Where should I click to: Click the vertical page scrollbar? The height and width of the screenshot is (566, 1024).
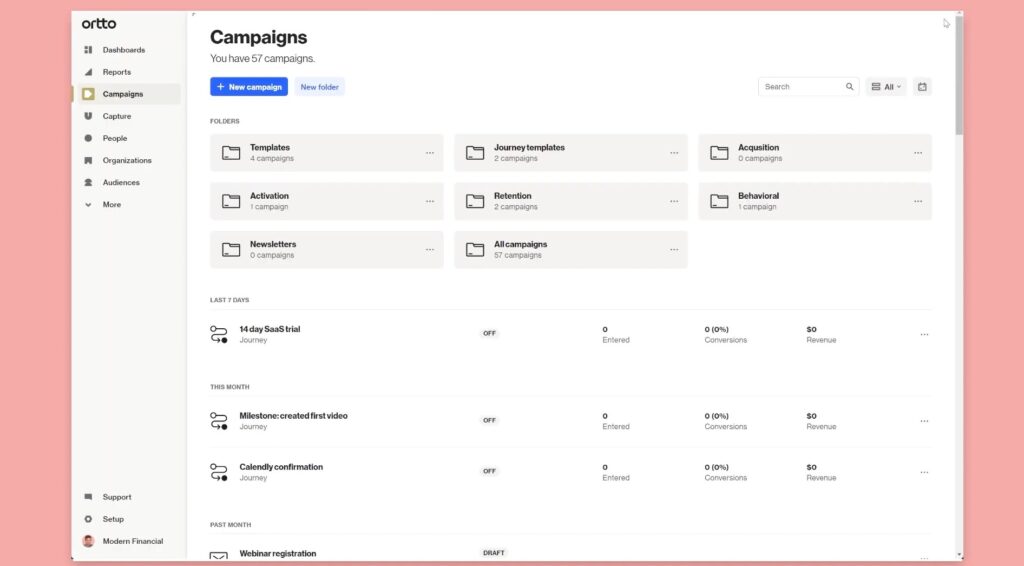[x=959, y=75]
